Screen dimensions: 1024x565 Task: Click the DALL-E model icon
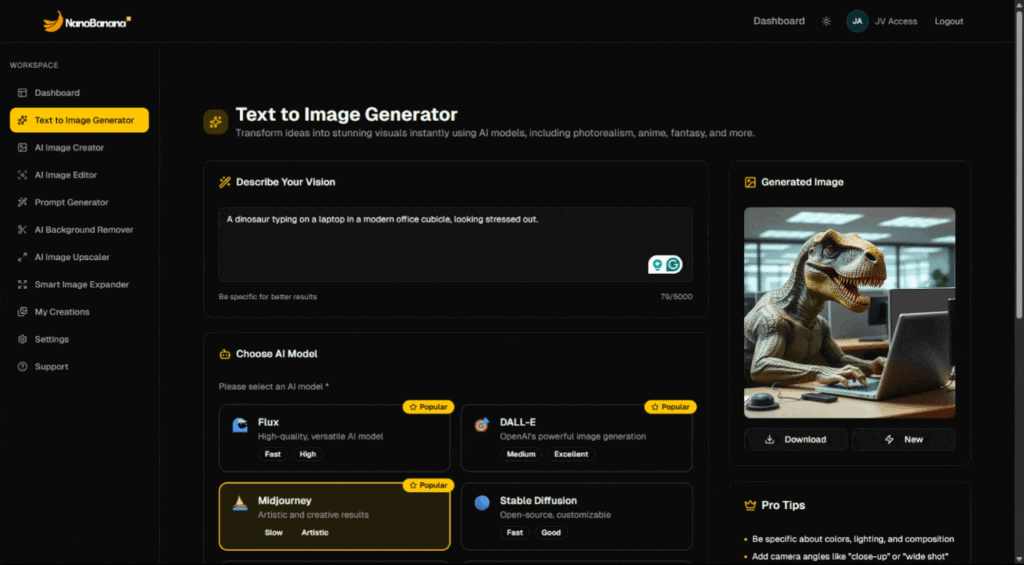pyautogui.click(x=482, y=426)
